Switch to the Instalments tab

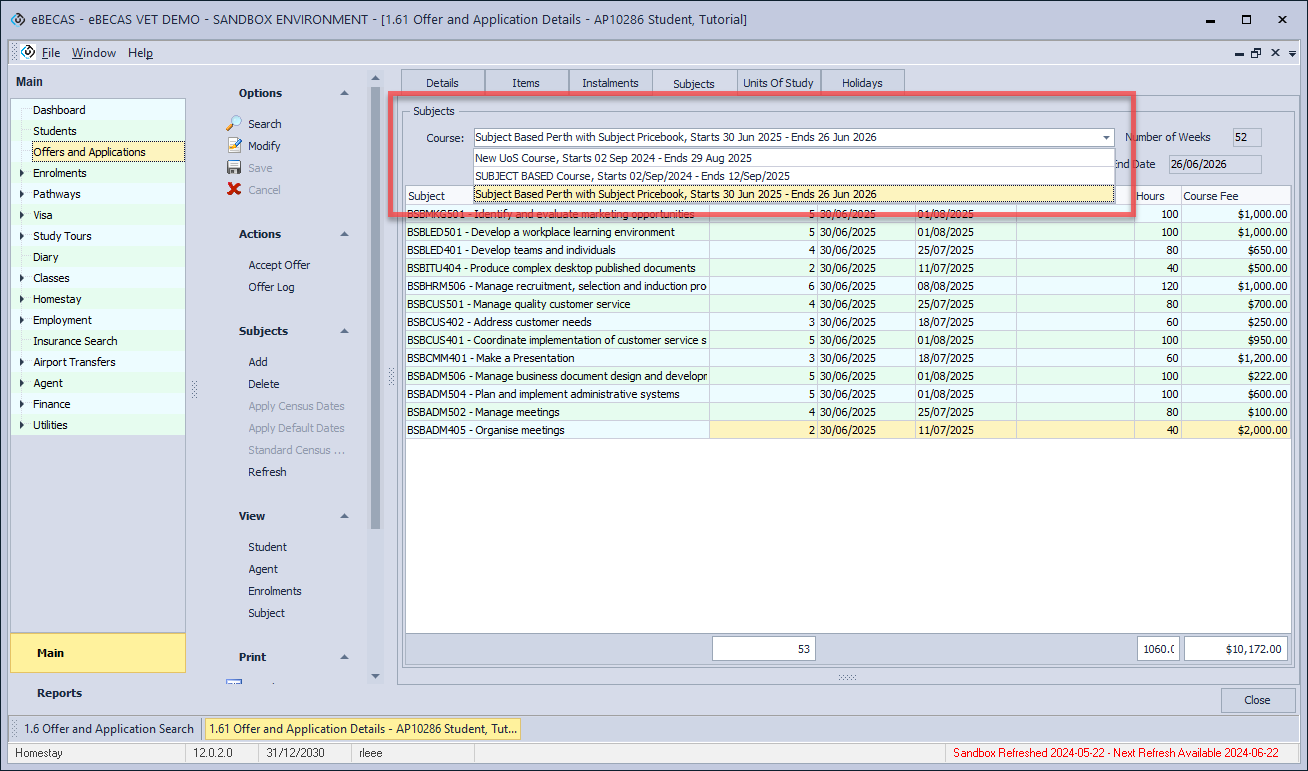click(x=610, y=83)
